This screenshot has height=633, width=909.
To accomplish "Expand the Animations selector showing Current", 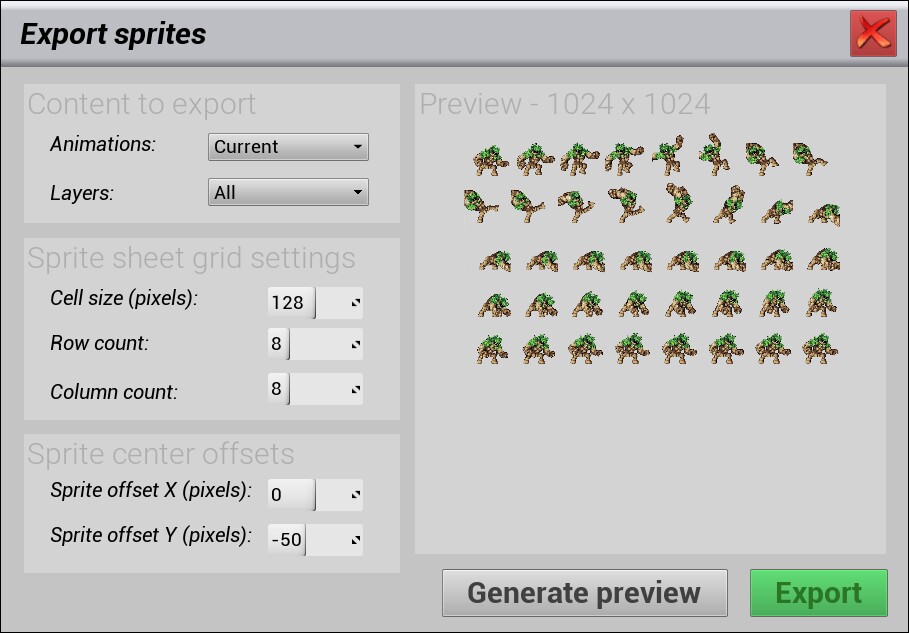I will (x=288, y=146).
